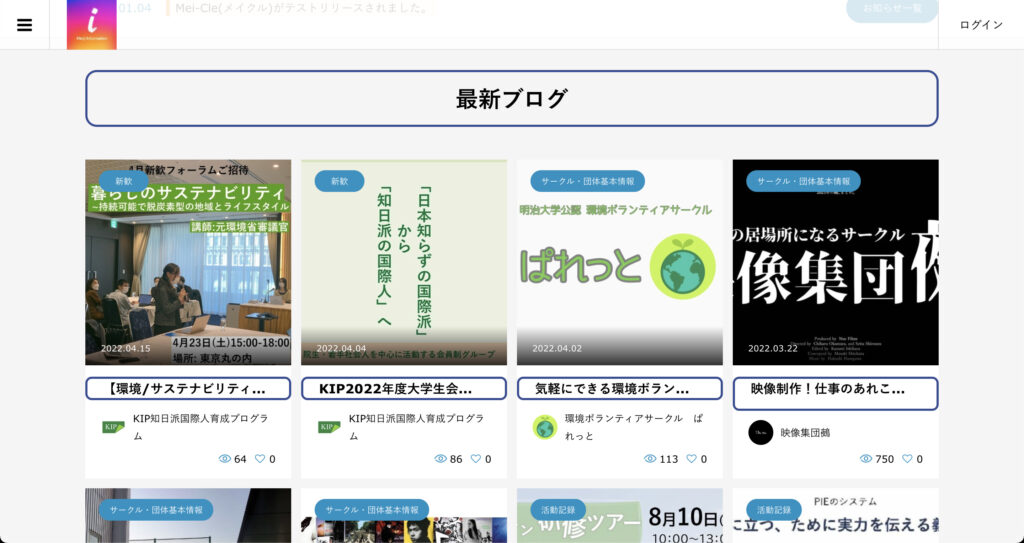Viewport: 1024px width, 543px height.
Task: Click KIP logo on the 64-views card
Action: tap(114, 427)
